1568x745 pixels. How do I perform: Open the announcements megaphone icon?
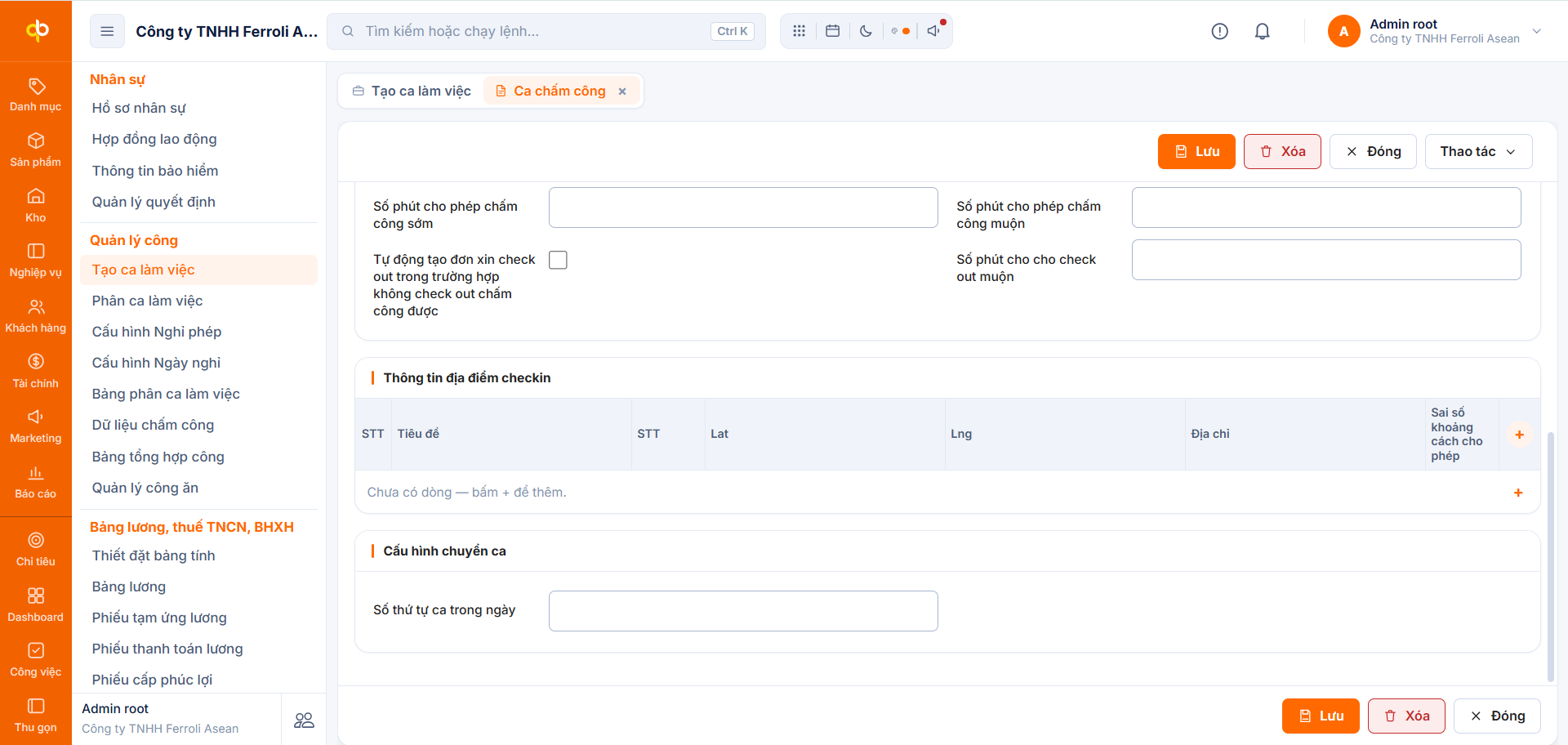[933, 31]
